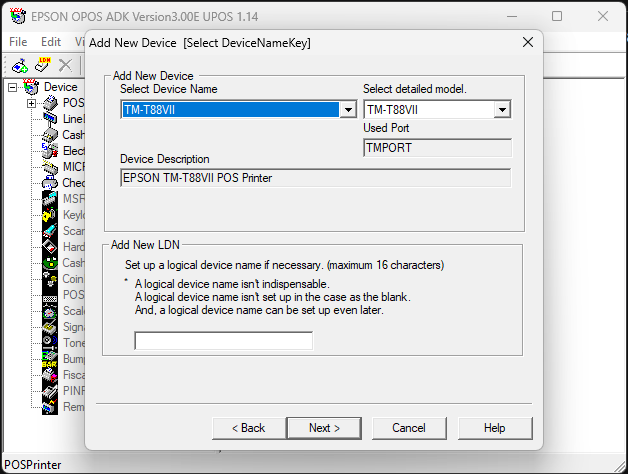Select the Rem remote order display icon
The height and width of the screenshot is (474, 628).
click(x=50, y=407)
